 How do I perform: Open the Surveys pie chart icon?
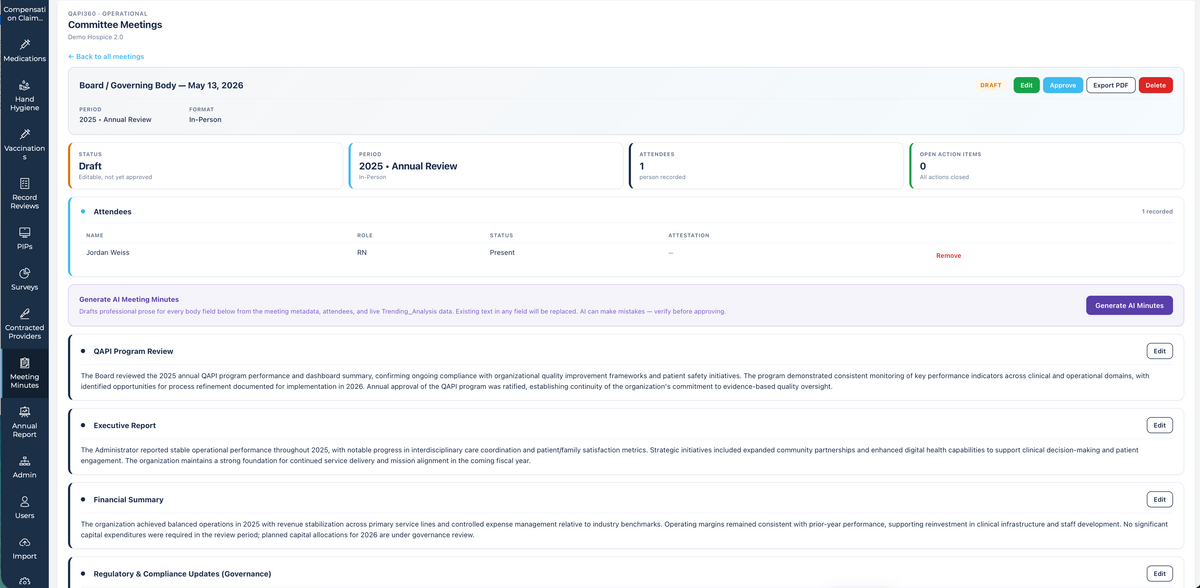[25, 273]
